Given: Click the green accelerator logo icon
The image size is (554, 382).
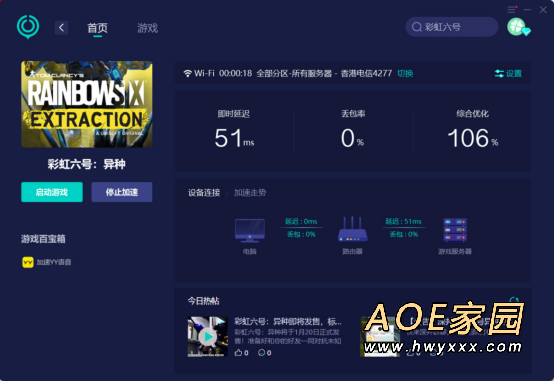Looking at the screenshot, I should pyautogui.click(x=28, y=27).
